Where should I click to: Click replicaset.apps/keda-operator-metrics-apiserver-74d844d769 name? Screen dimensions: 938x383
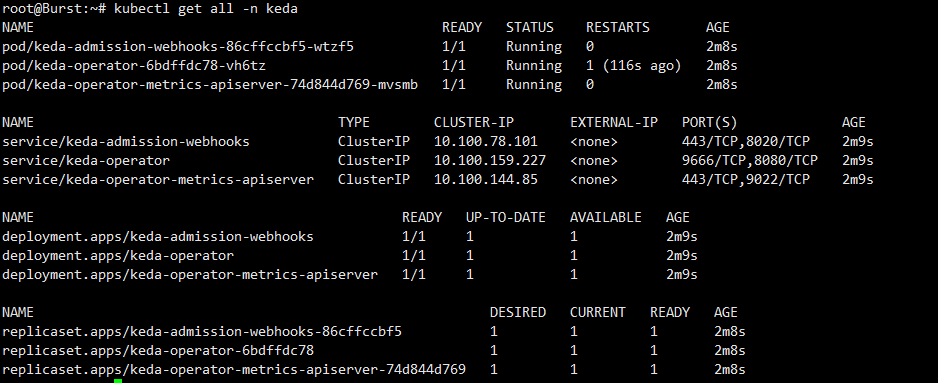(234, 370)
